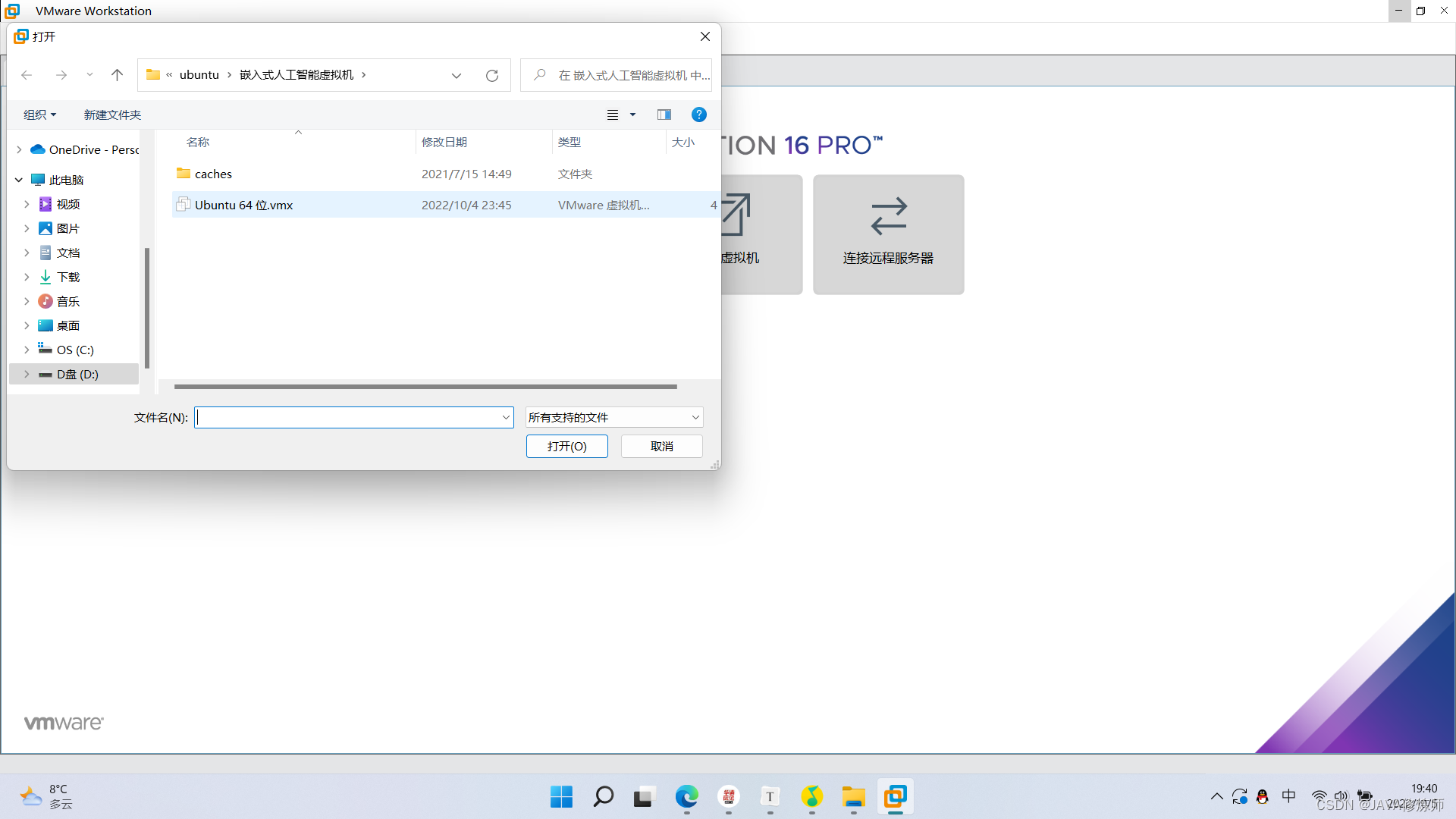
Task: Go forward in the Open dialog
Action: [x=61, y=75]
